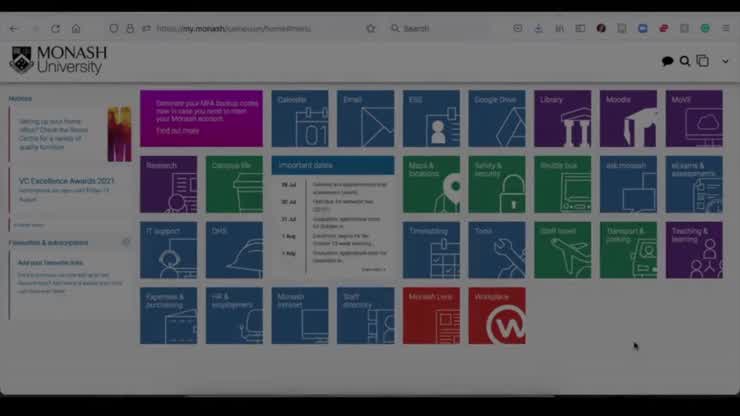Image resolution: width=740 pixels, height=416 pixels.
Task: Open the OHS tile
Action: 234,250
